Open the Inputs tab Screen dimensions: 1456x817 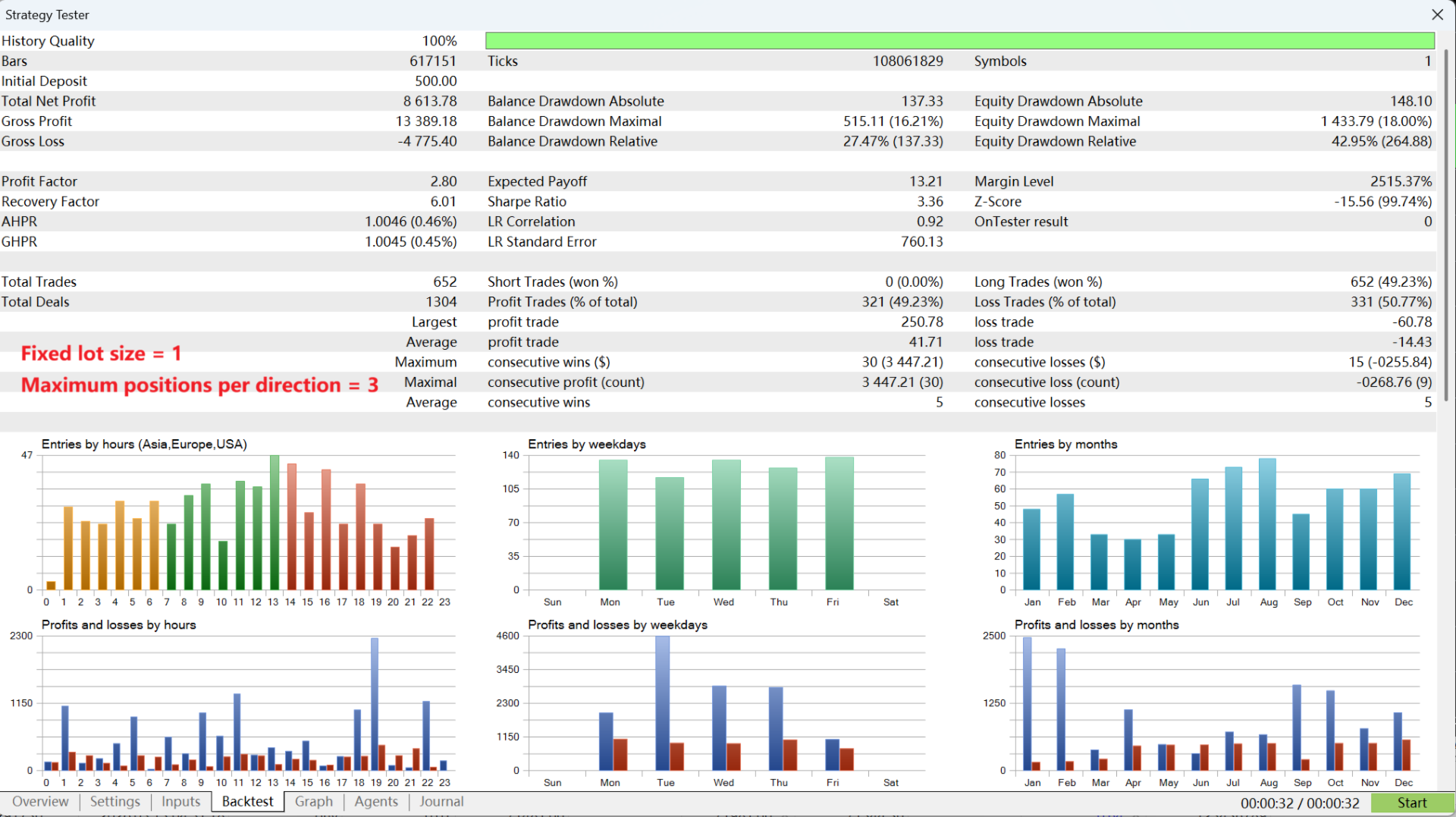[180, 802]
